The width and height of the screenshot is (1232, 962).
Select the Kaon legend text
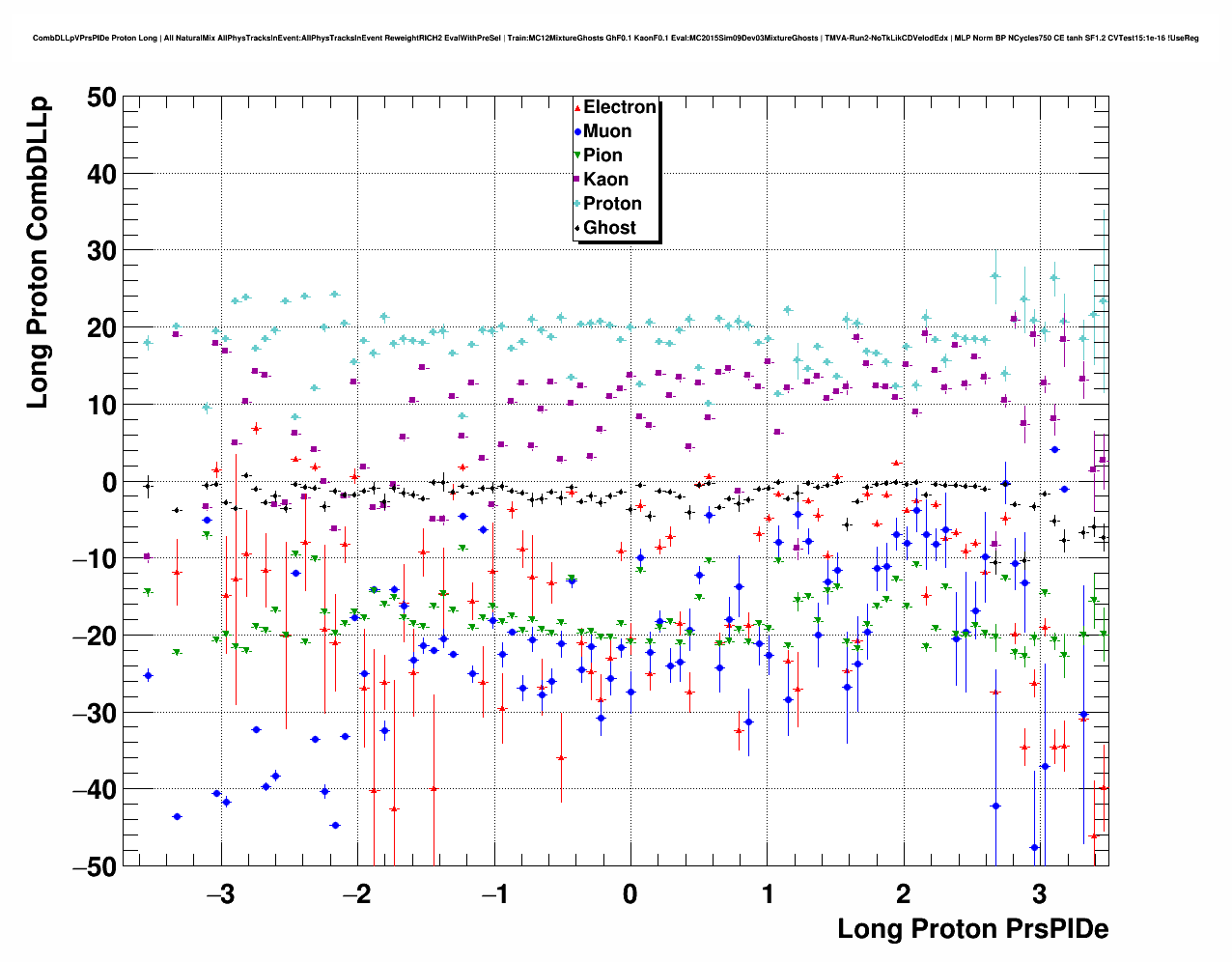(x=605, y=180)
